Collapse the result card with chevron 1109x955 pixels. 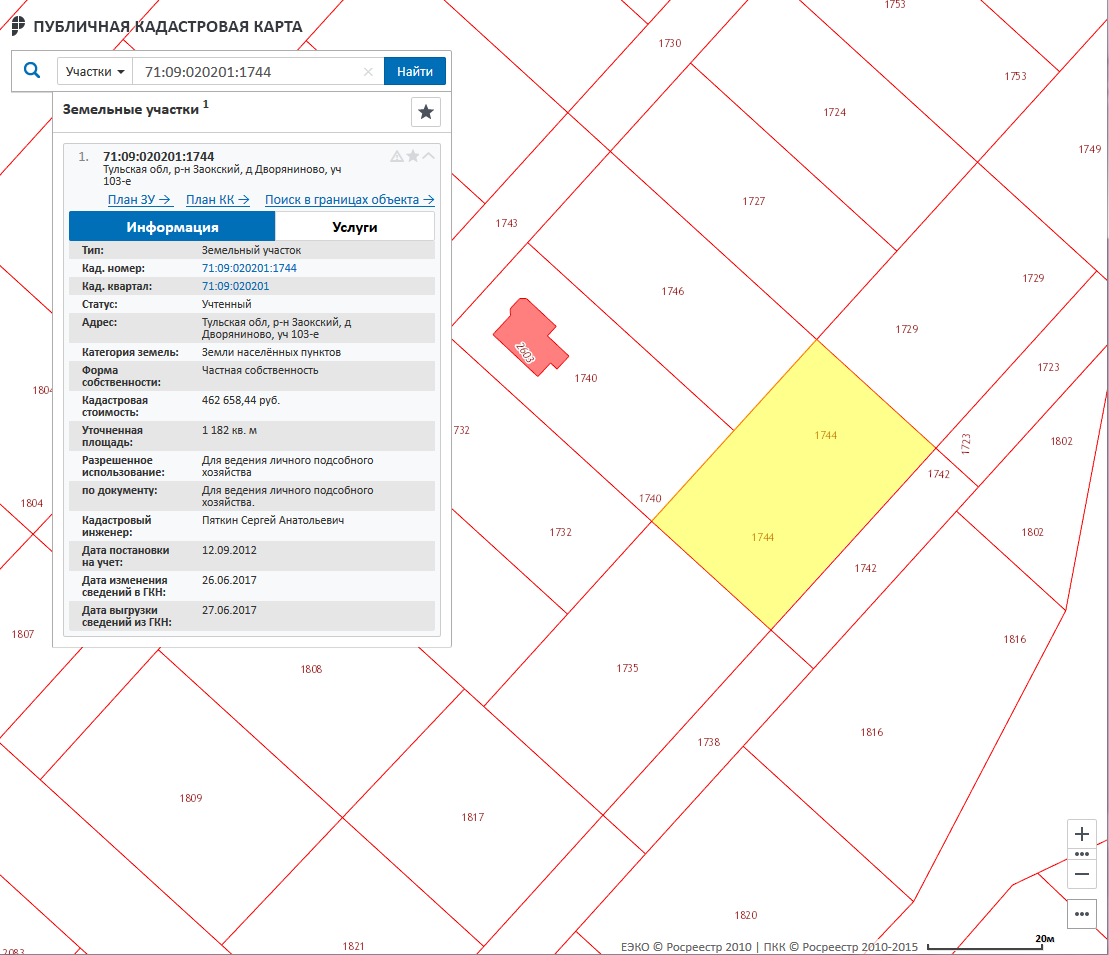point(429,156)
